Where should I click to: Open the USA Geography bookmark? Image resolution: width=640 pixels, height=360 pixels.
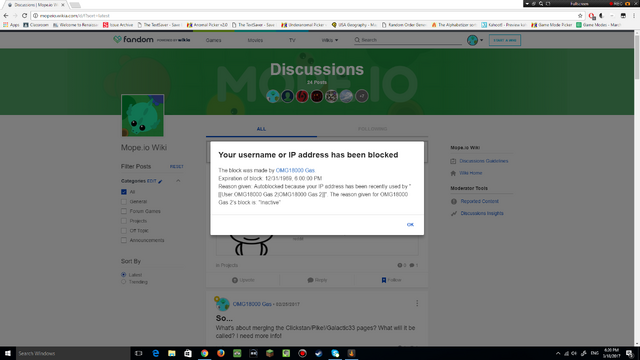[354, 25]
